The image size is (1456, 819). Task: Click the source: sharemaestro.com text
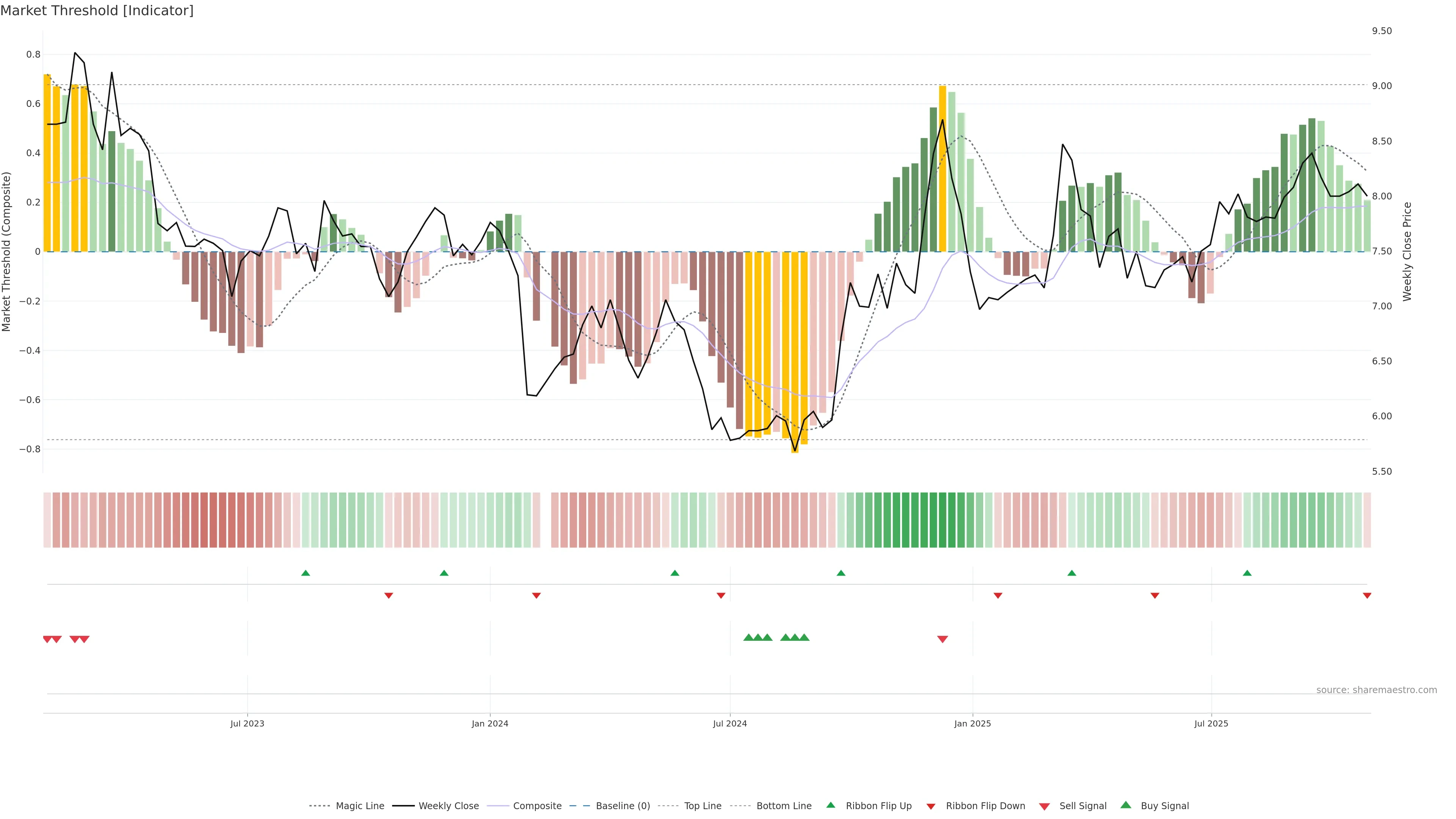[x=1376, y=690]
